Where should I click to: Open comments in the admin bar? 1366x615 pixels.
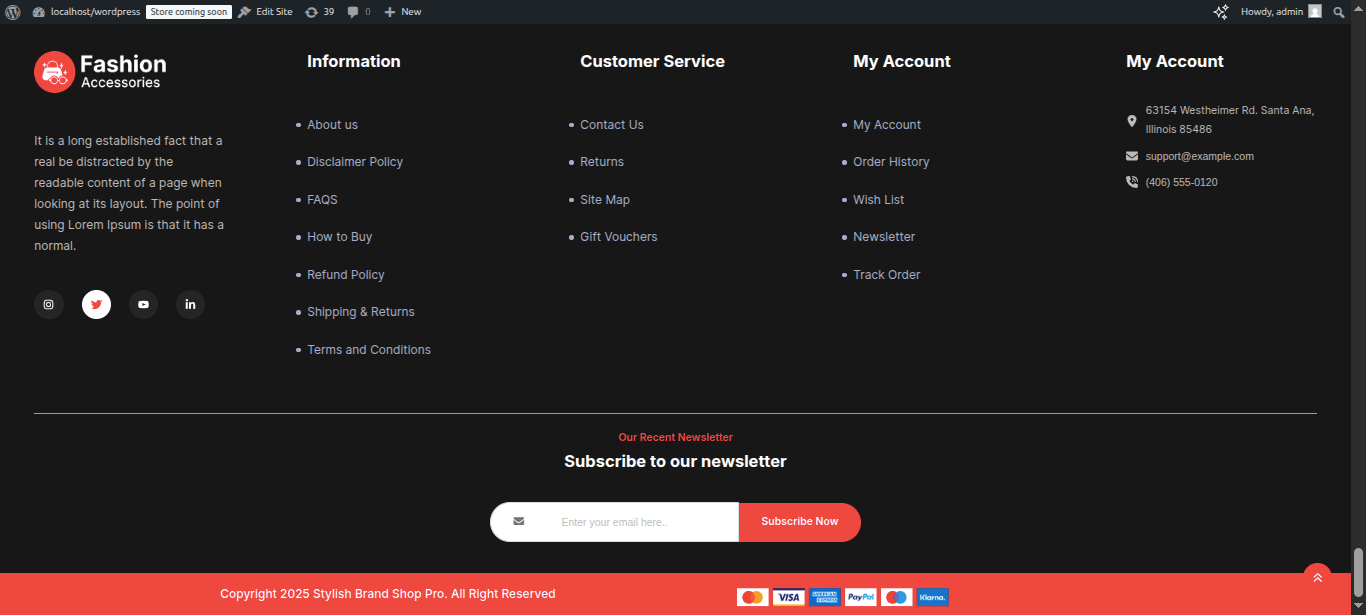tap(359, 12)
